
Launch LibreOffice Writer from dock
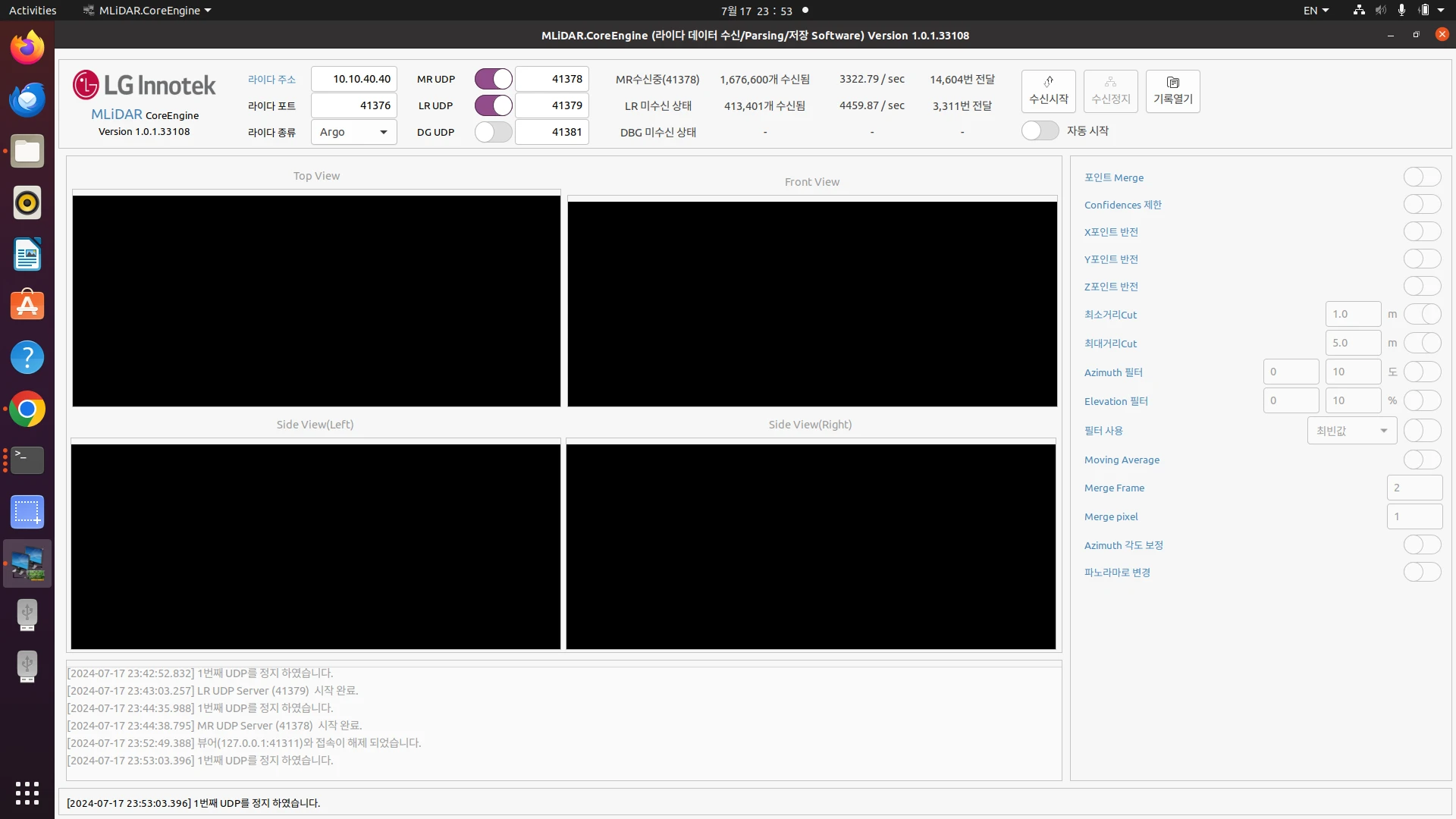(27, 254)
